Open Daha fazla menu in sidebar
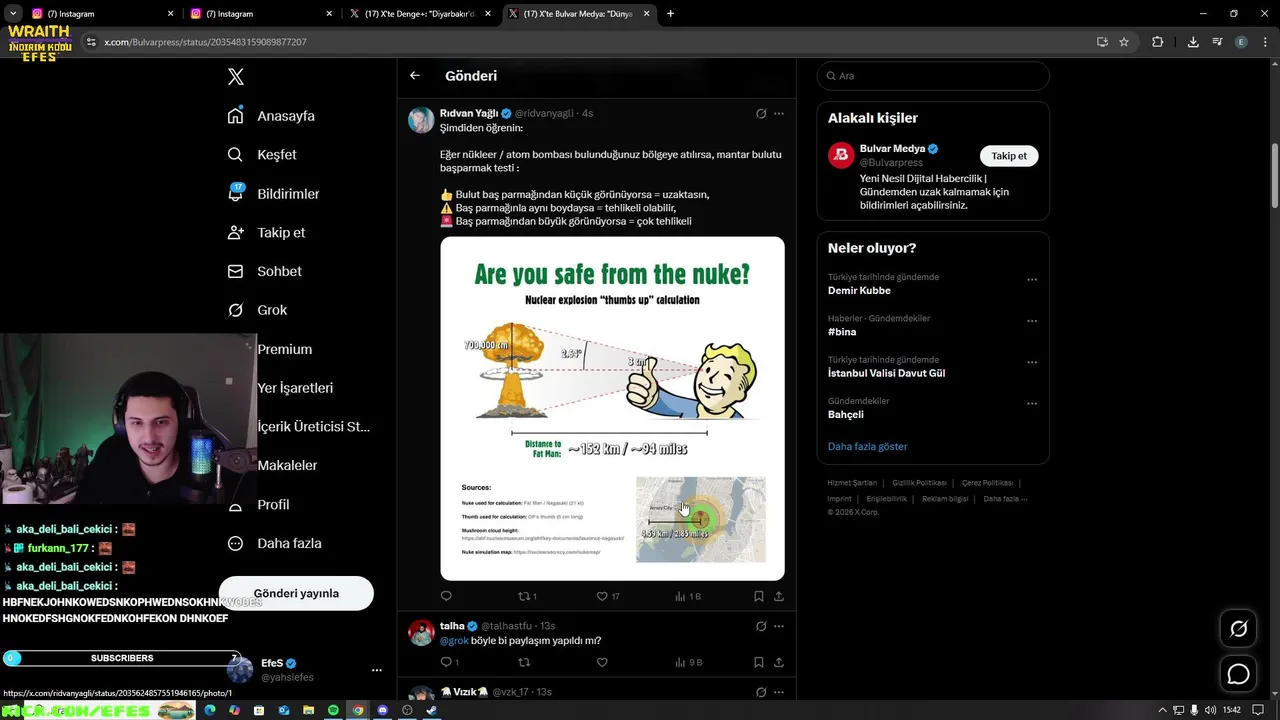1280x720 pixels. tap(274, 544)
